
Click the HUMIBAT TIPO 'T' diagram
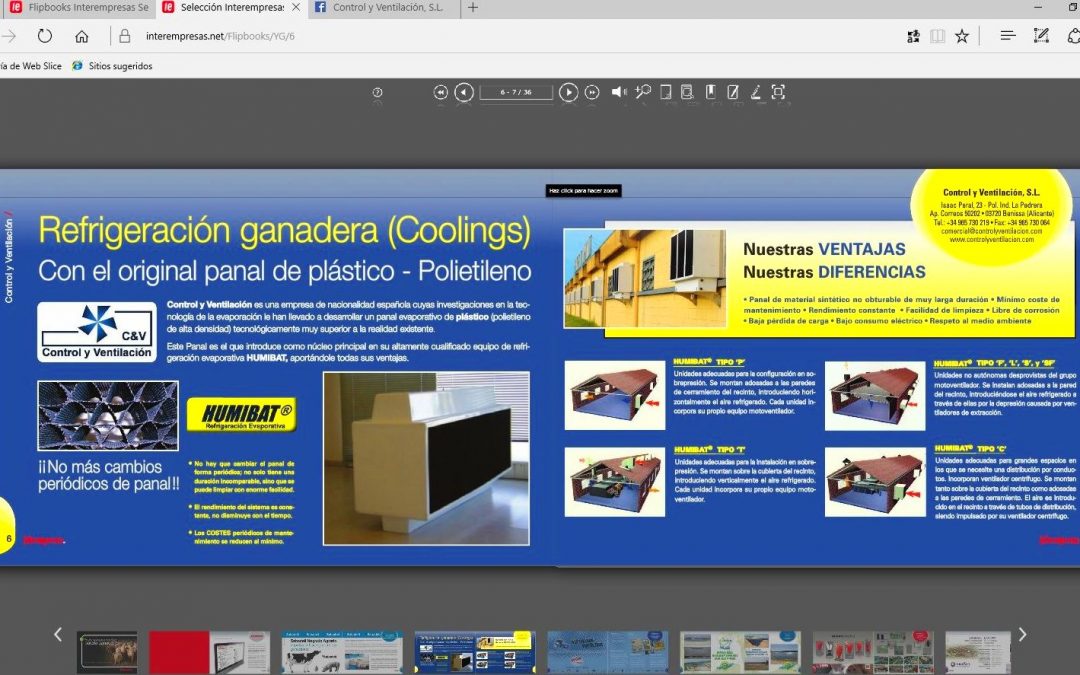pyautogui.click(x=615, y=482)
